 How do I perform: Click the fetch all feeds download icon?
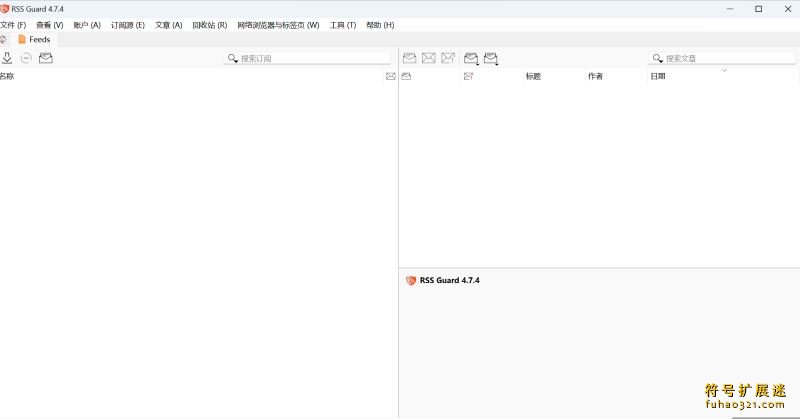point(7,58)
